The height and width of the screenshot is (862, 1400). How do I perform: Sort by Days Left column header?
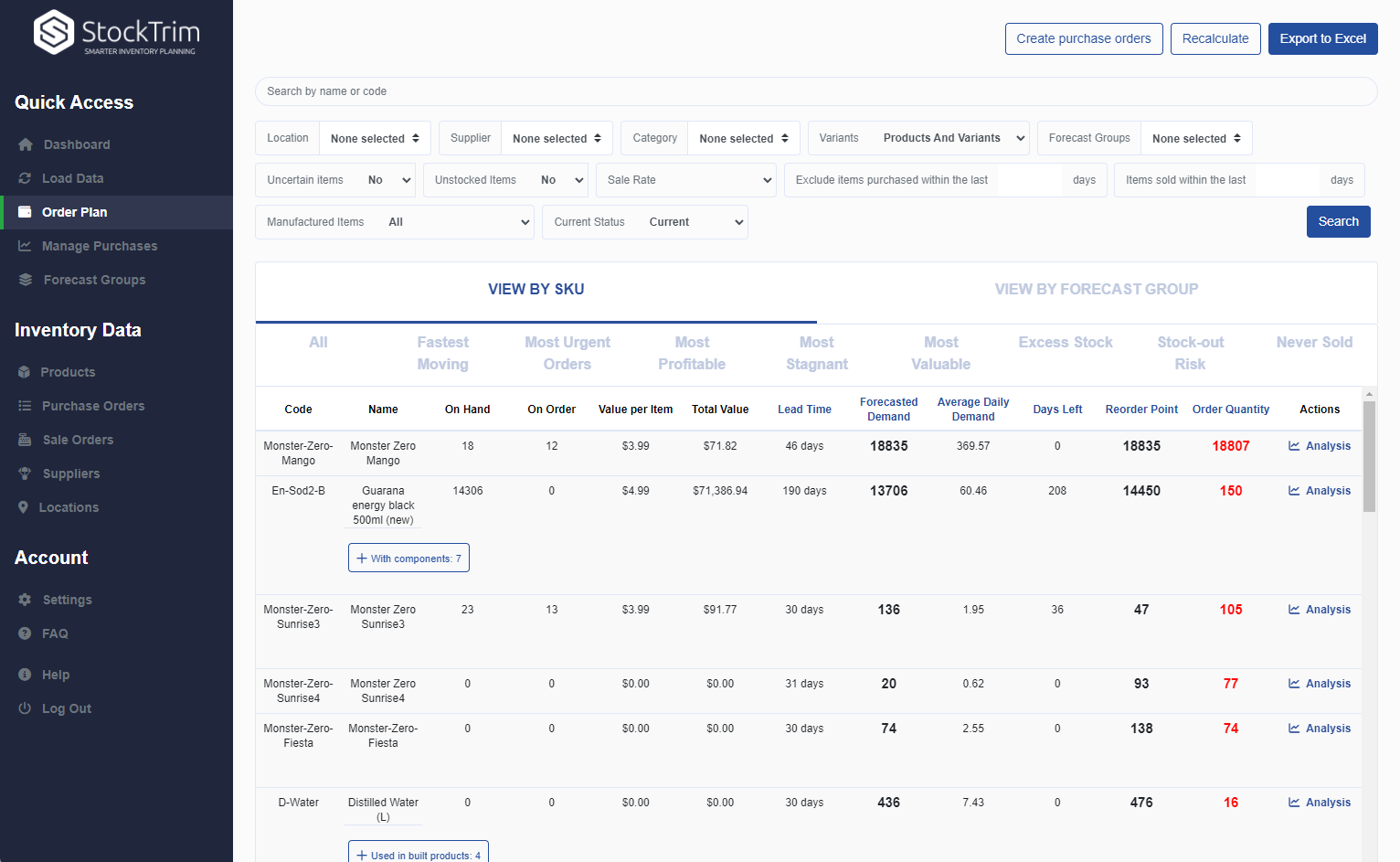tap(1057, 410)
